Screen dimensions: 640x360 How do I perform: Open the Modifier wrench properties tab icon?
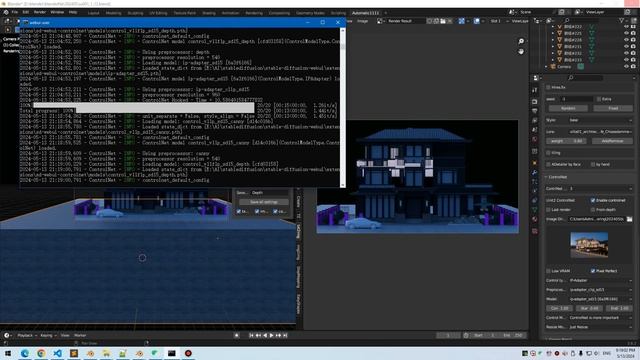(x=535, y=172)
